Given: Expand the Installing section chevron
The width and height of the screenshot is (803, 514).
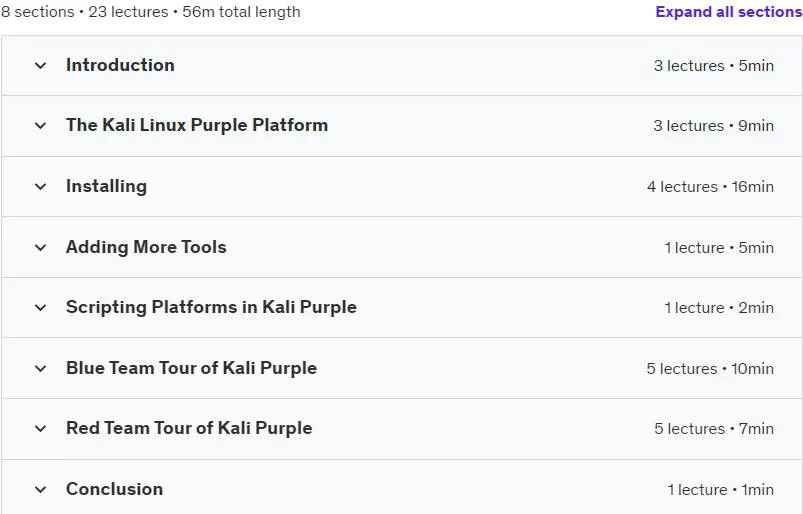Looking at the screenshot, I should click(x=40, y=186).
